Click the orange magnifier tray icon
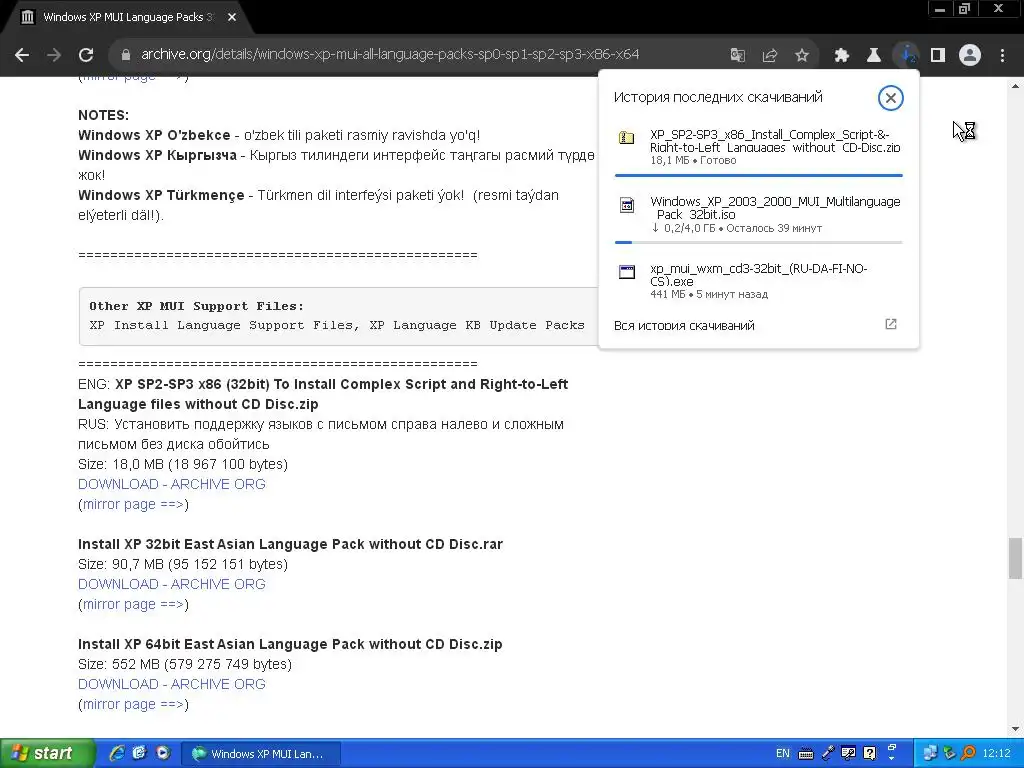This screenshot has height=768, width=1024. (x=968, y=754)
